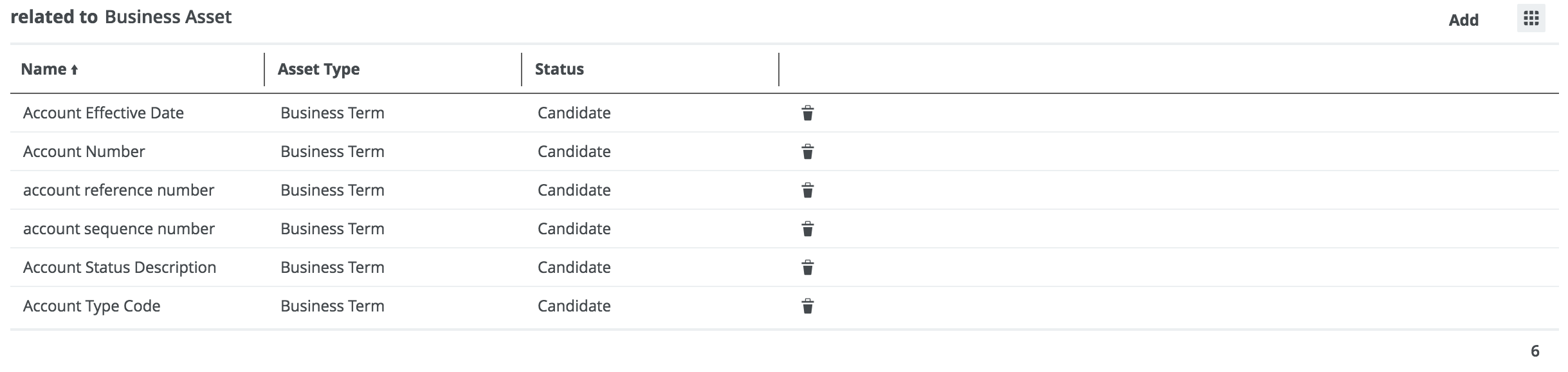
Task: Open the Account Status Description asset
Action: coord(120,267)
